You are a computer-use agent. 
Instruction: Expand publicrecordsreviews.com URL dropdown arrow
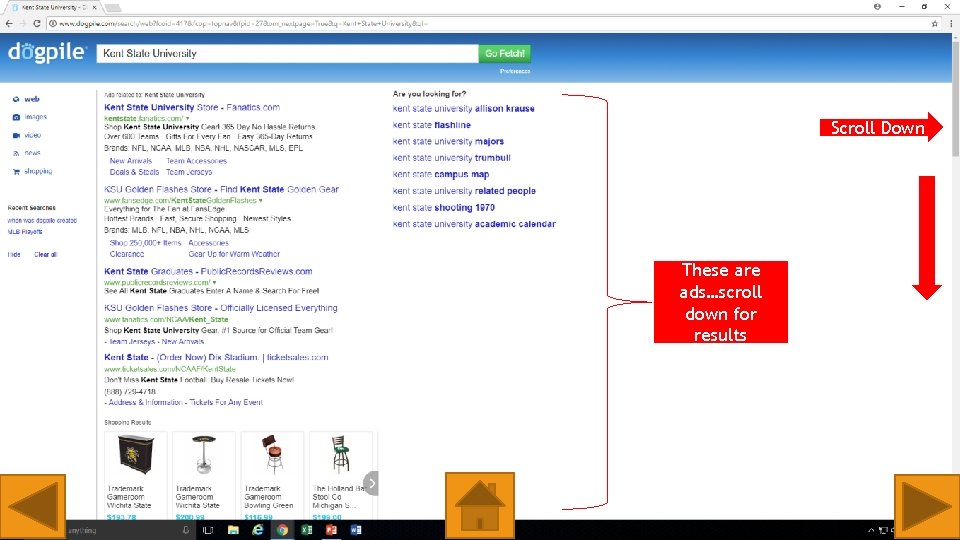214,282
